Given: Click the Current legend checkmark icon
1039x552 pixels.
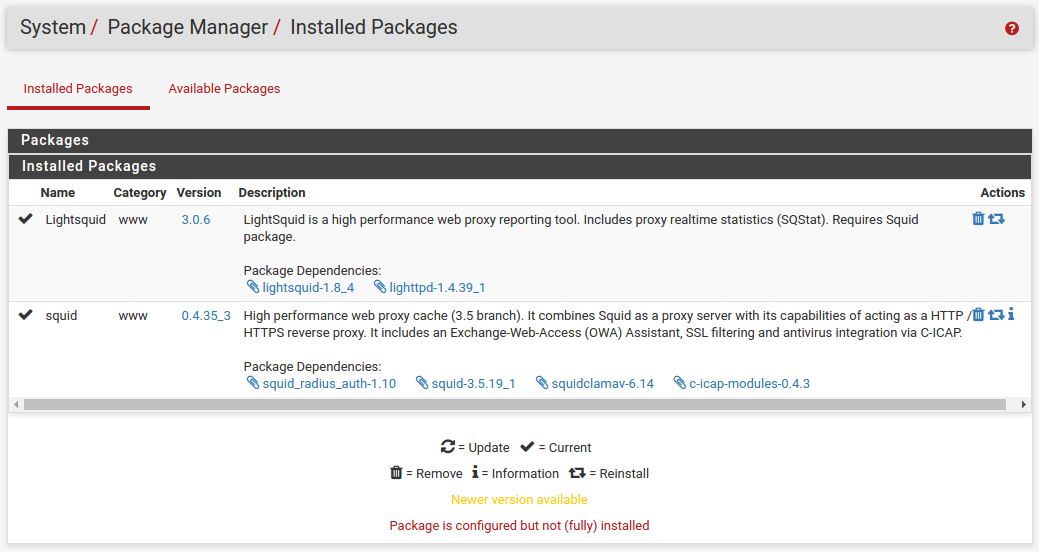Looking at the screenshot, I should (x=527, y=447).
